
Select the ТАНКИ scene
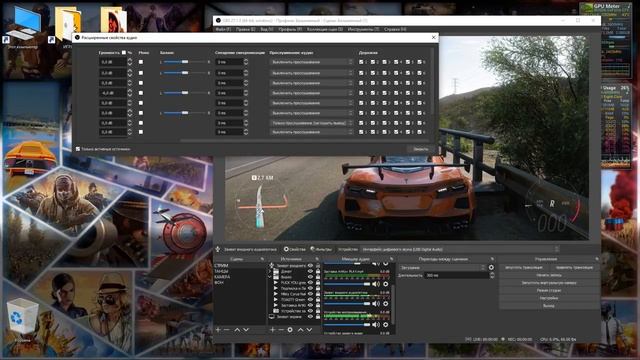pos(222,271)
